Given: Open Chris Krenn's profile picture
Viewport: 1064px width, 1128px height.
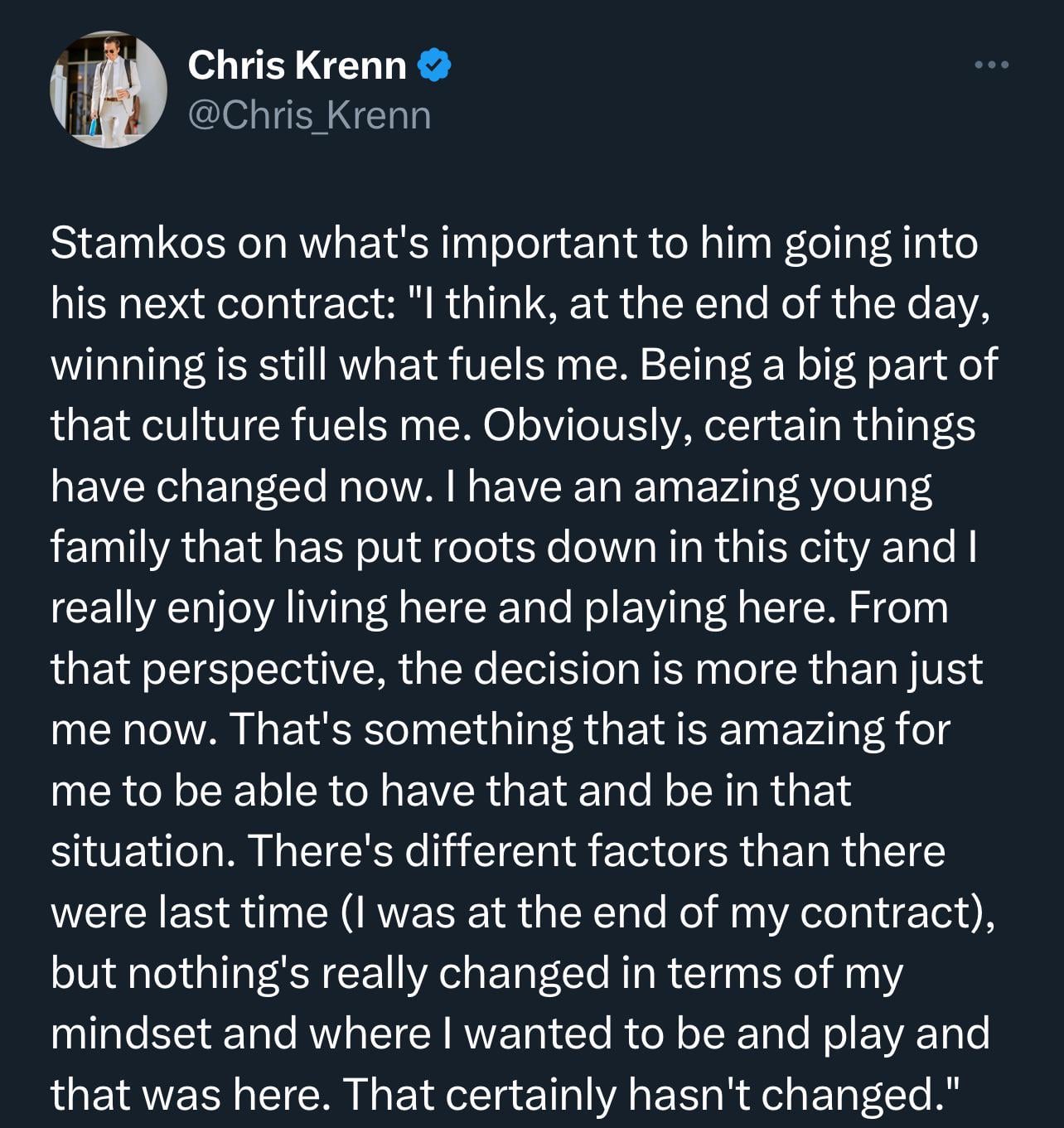Looking at the screenshot, I should pos(109,90).
